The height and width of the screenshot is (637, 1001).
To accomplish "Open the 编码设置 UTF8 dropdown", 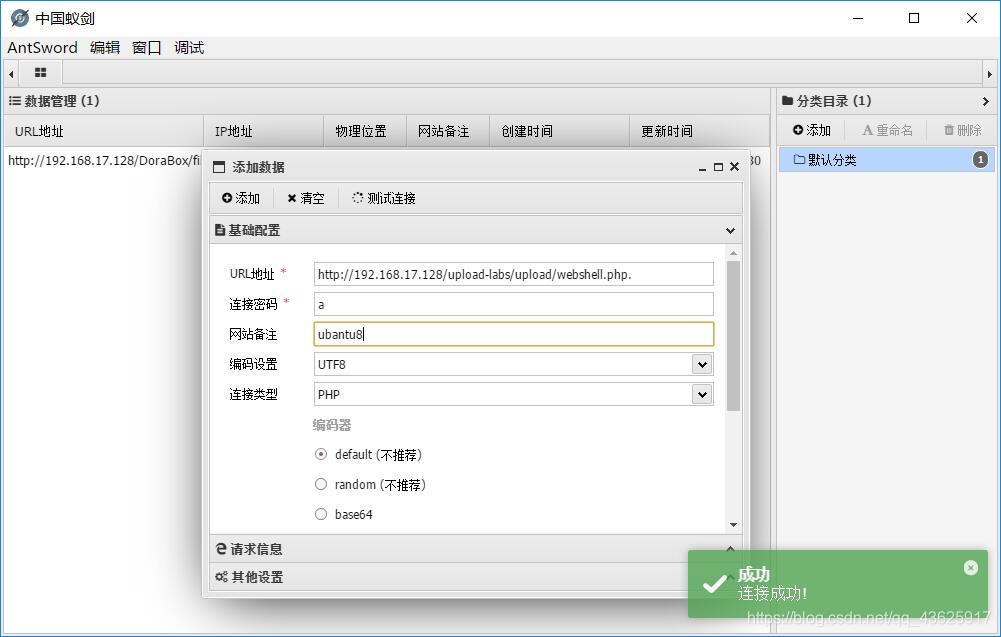I will pyautogui.click(x=702, y=364).
